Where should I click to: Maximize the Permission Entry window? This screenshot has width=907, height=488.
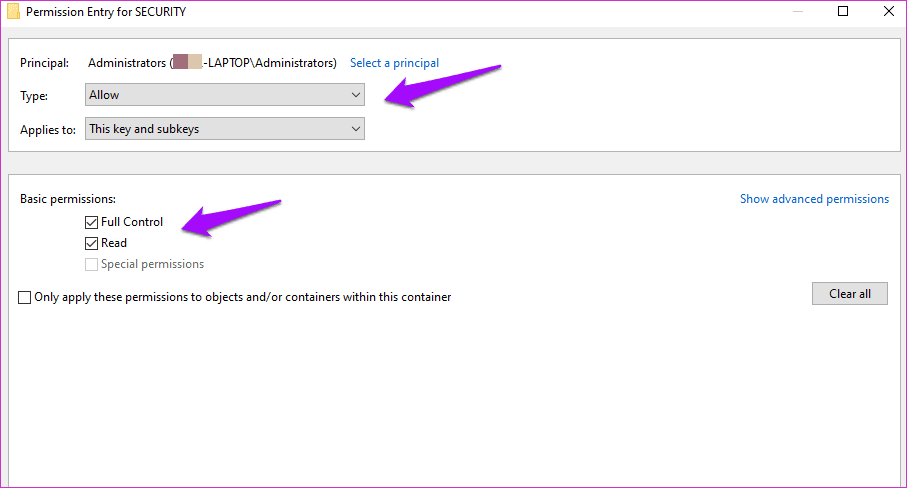pos(843,12)
